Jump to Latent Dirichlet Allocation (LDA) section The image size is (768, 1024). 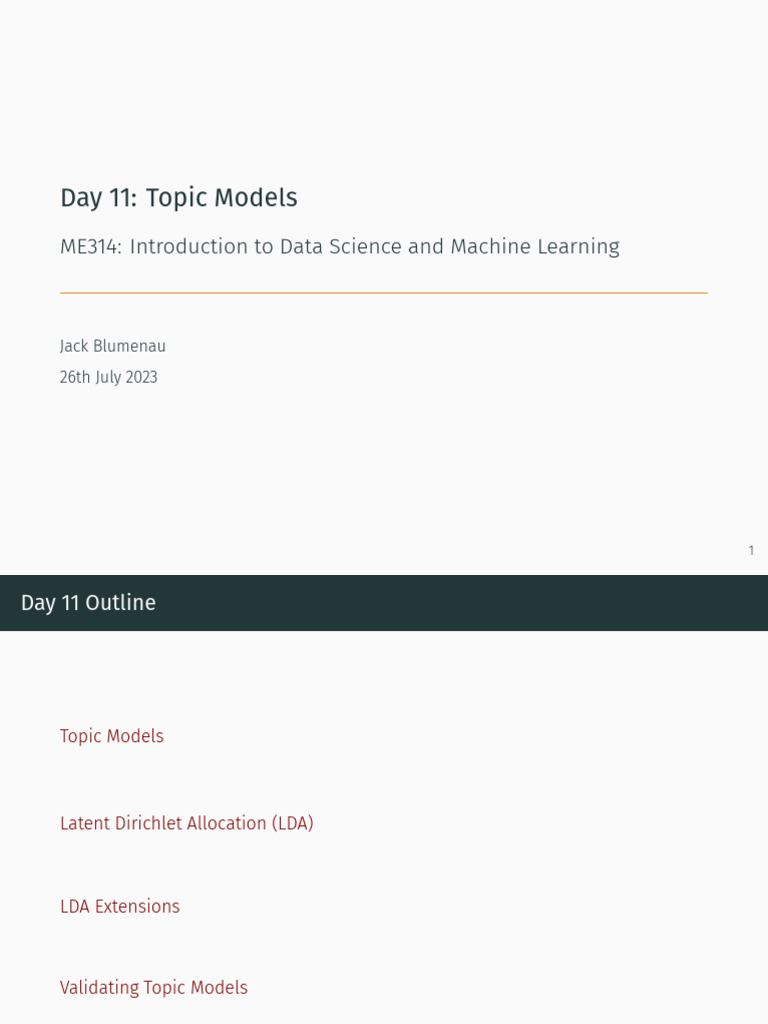[x=187, y=823]
